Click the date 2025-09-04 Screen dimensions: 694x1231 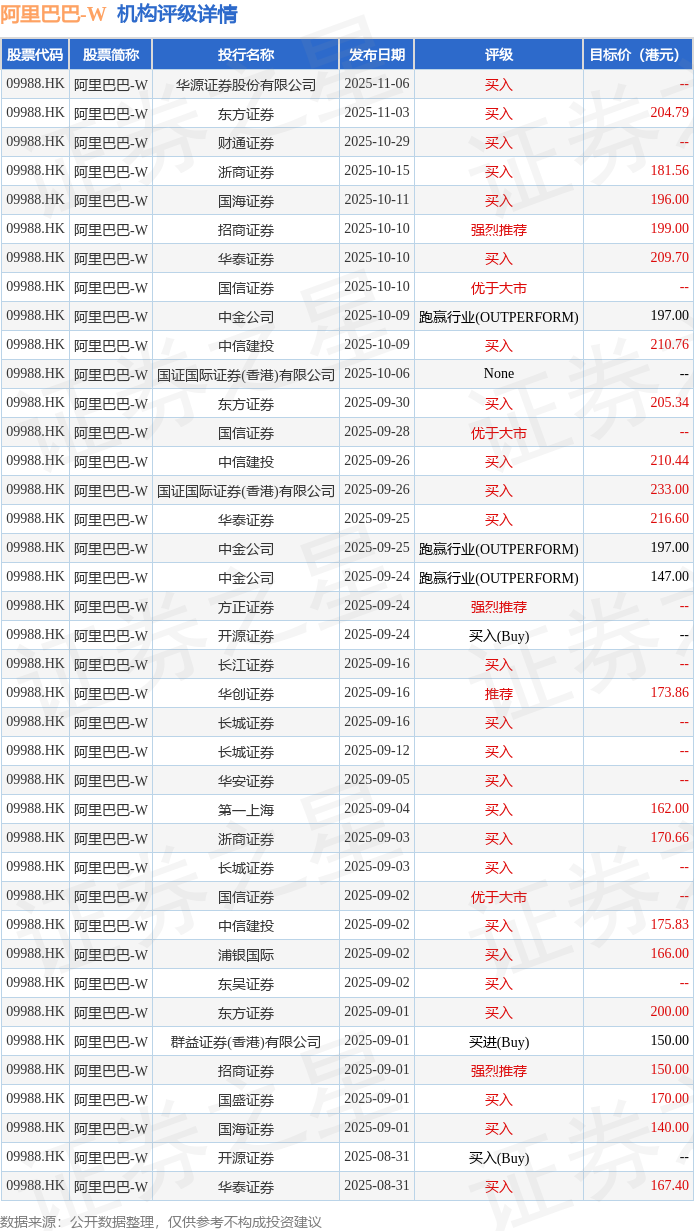pyautogui.click(x=377, y=809)
